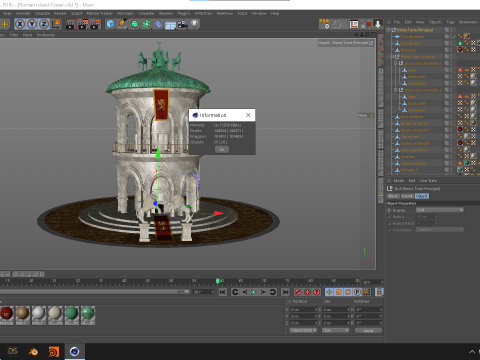
Task: Open the Render menu
Action: click(60, 13)
